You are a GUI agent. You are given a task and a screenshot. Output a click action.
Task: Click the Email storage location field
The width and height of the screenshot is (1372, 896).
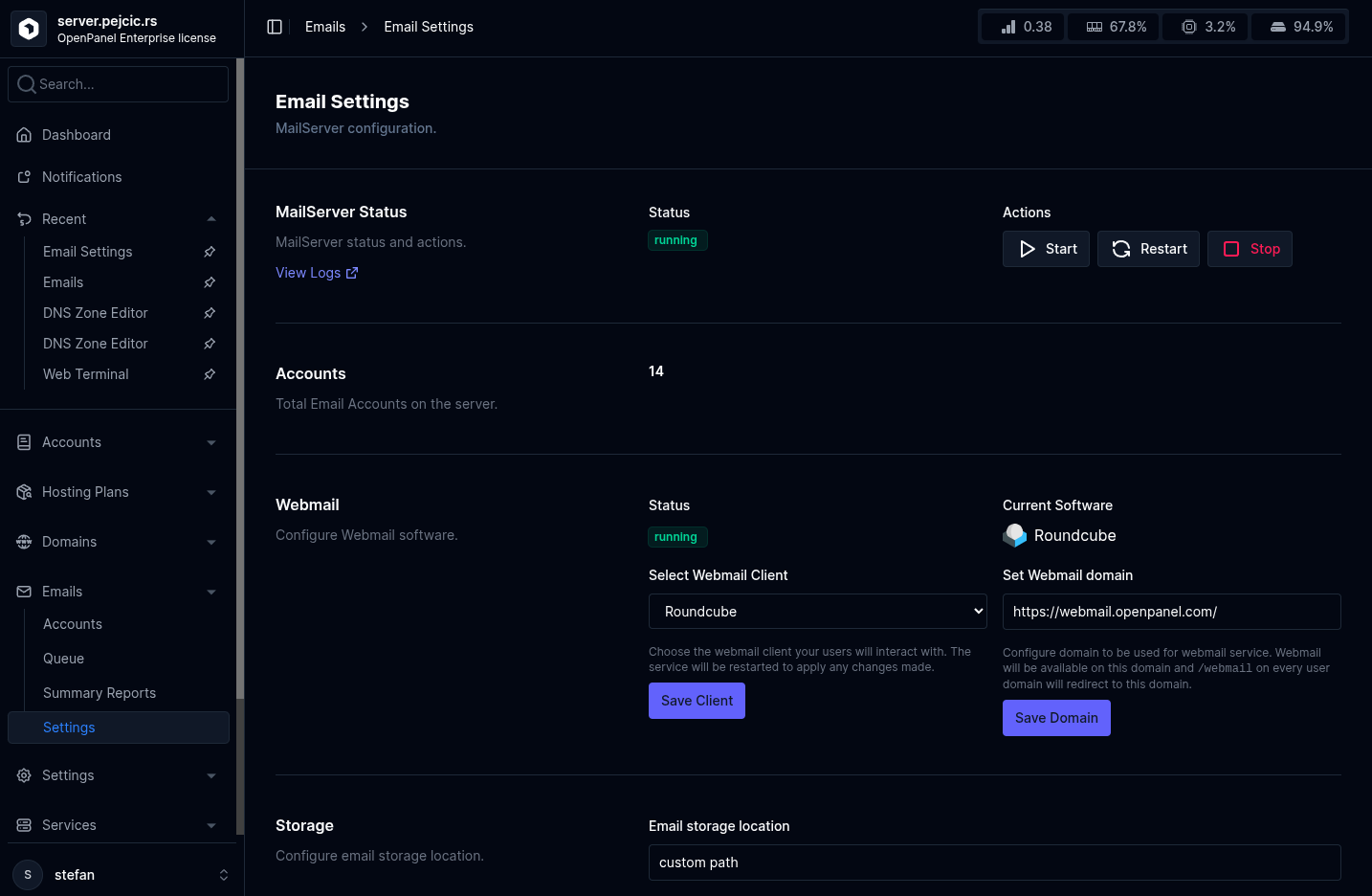click(x=995, y=862)
